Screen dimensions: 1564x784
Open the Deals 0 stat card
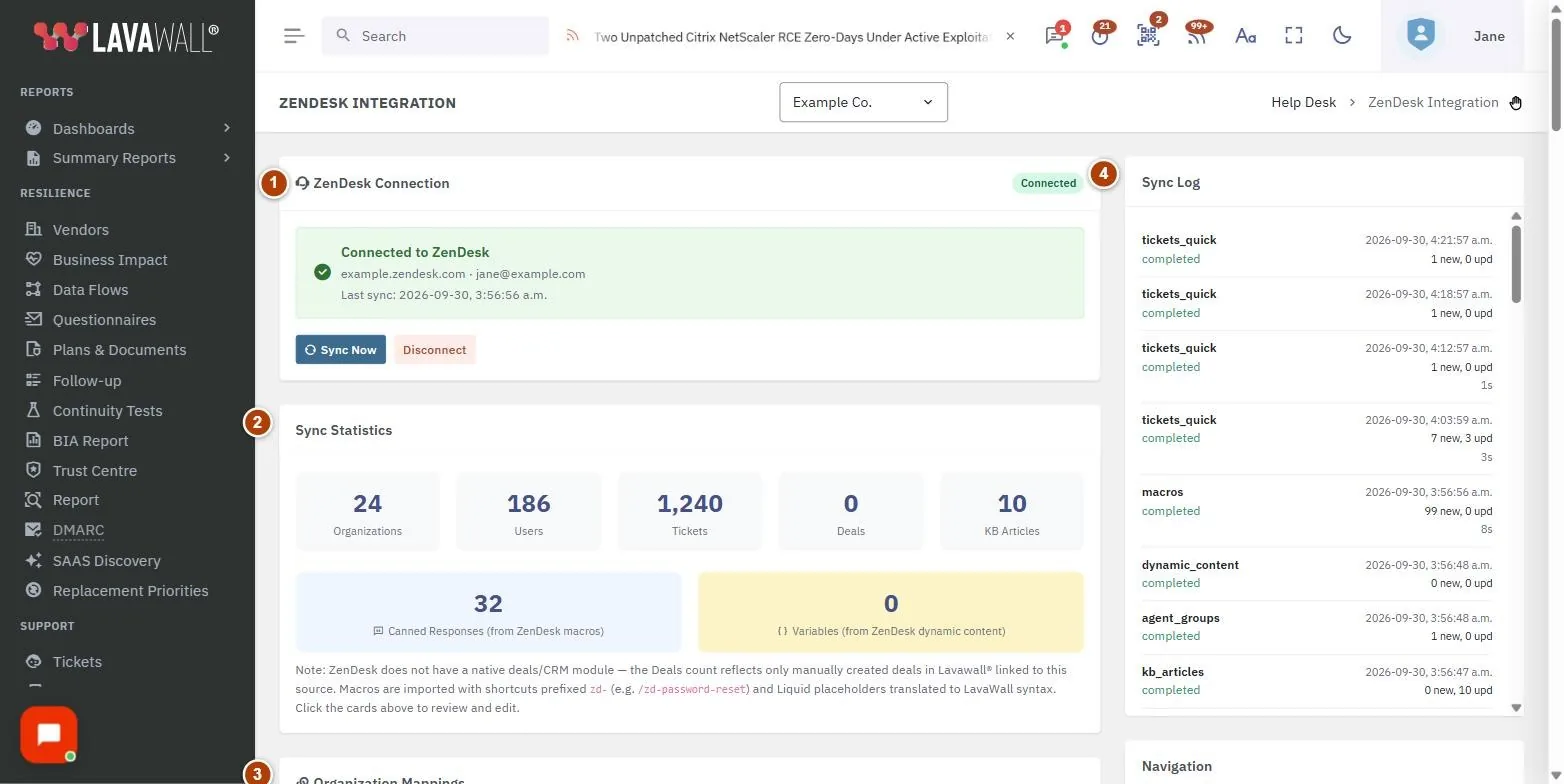tap(851, 512)
